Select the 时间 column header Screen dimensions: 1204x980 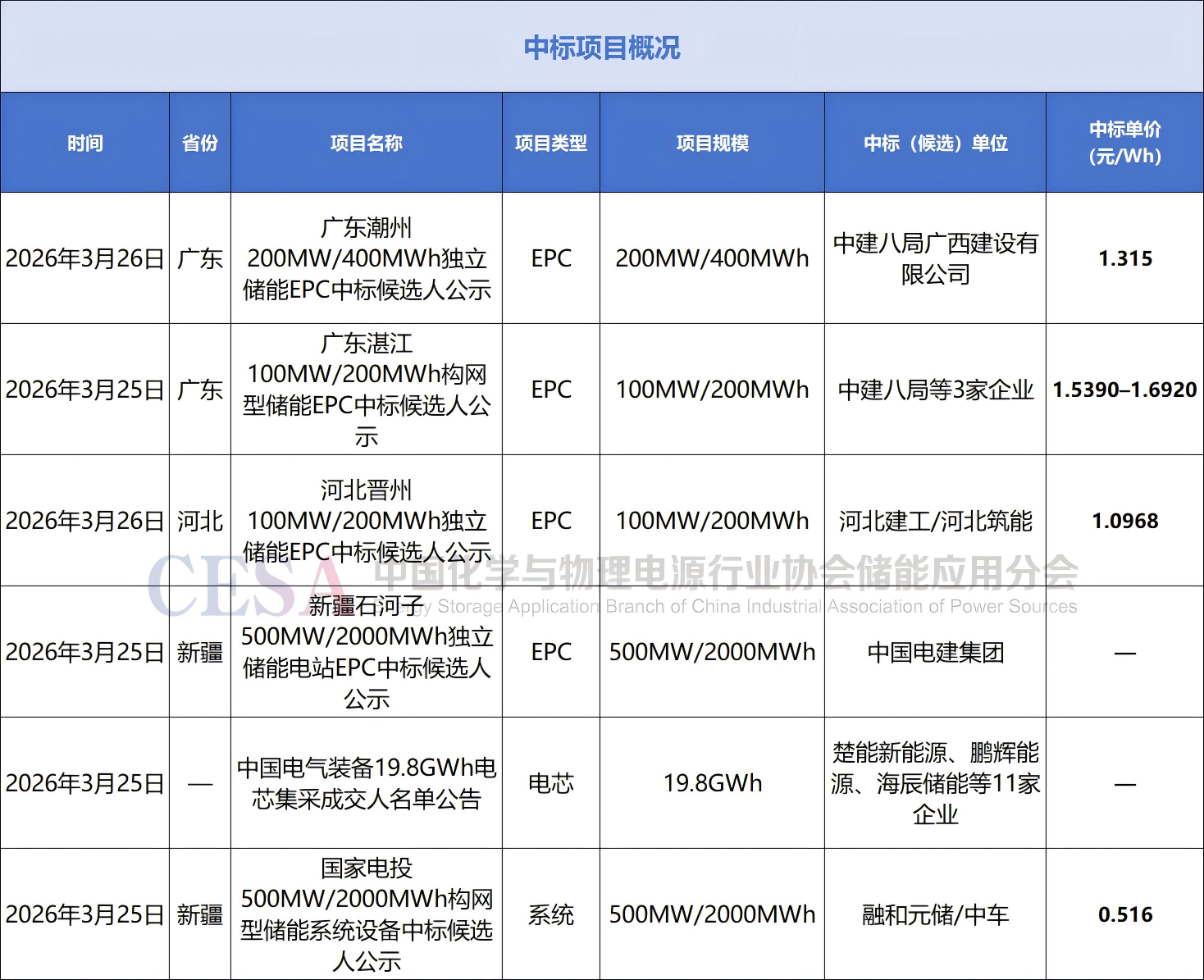point(84,143)
